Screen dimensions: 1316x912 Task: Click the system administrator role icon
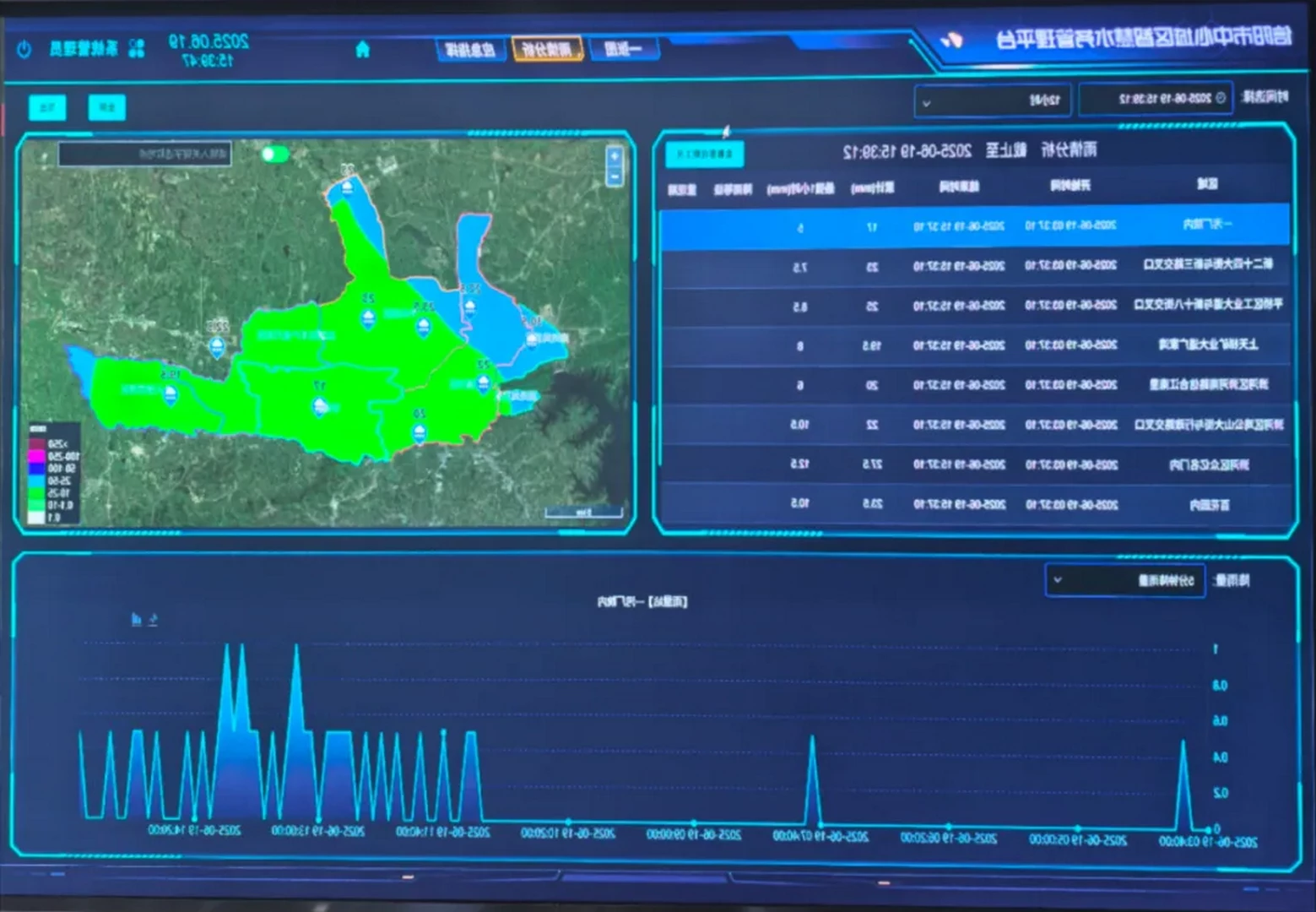[137, 48]
